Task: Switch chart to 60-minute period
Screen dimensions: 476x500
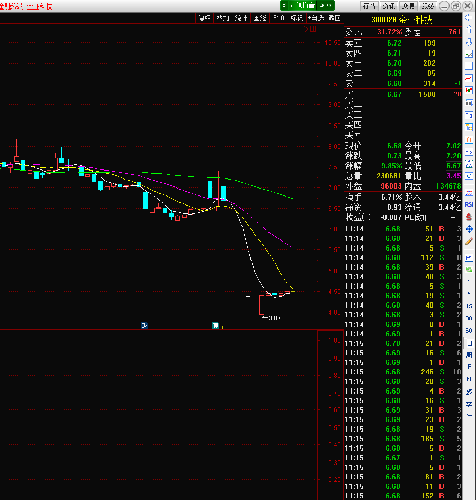Action: coord(469,330)
